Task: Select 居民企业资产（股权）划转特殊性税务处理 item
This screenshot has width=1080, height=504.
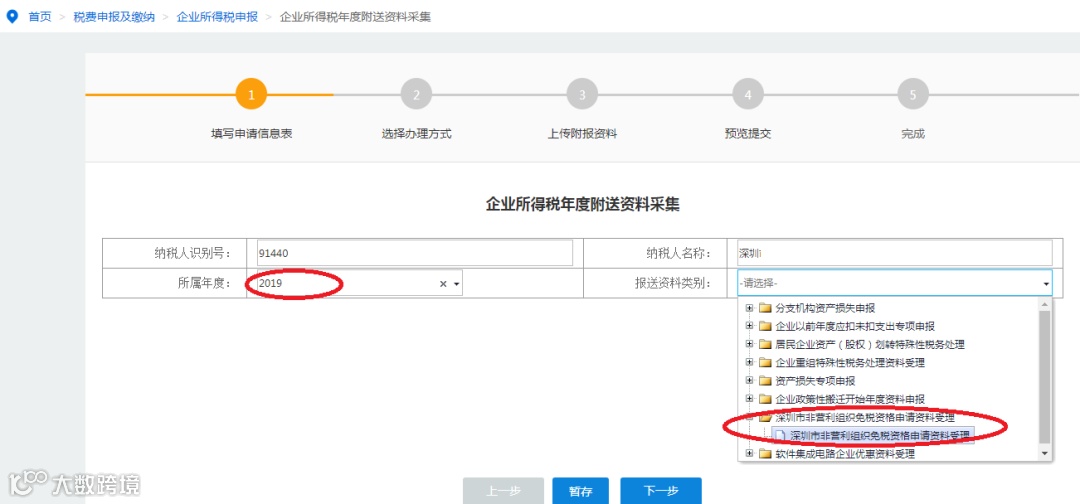Action: point(870,344)
